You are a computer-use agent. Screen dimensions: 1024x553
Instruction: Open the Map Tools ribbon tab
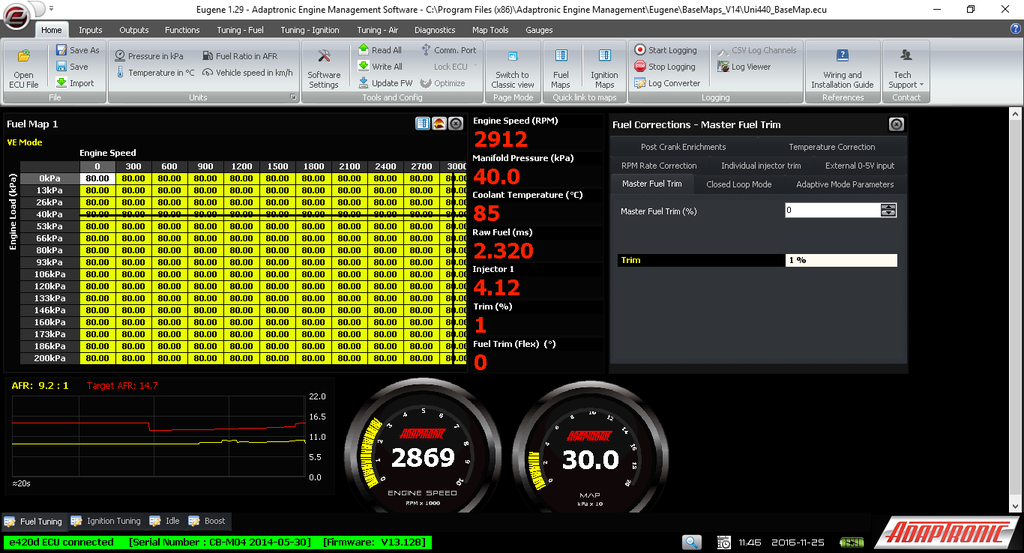click(490, 30)
